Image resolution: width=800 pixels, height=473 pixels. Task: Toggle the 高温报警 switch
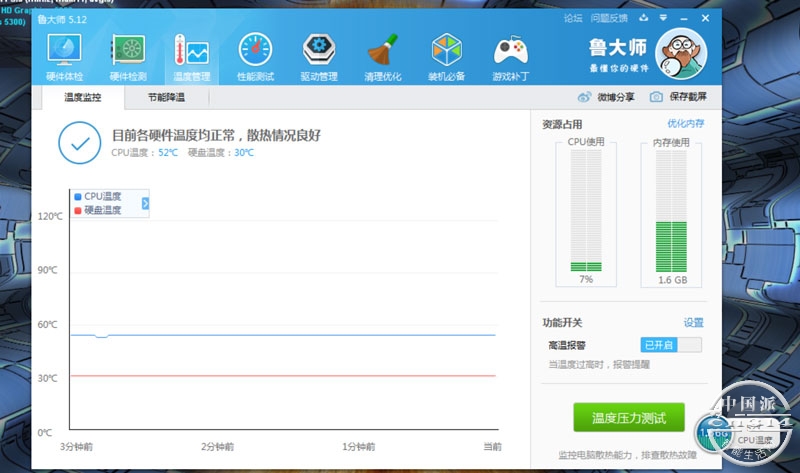click(x=671, y=345)
